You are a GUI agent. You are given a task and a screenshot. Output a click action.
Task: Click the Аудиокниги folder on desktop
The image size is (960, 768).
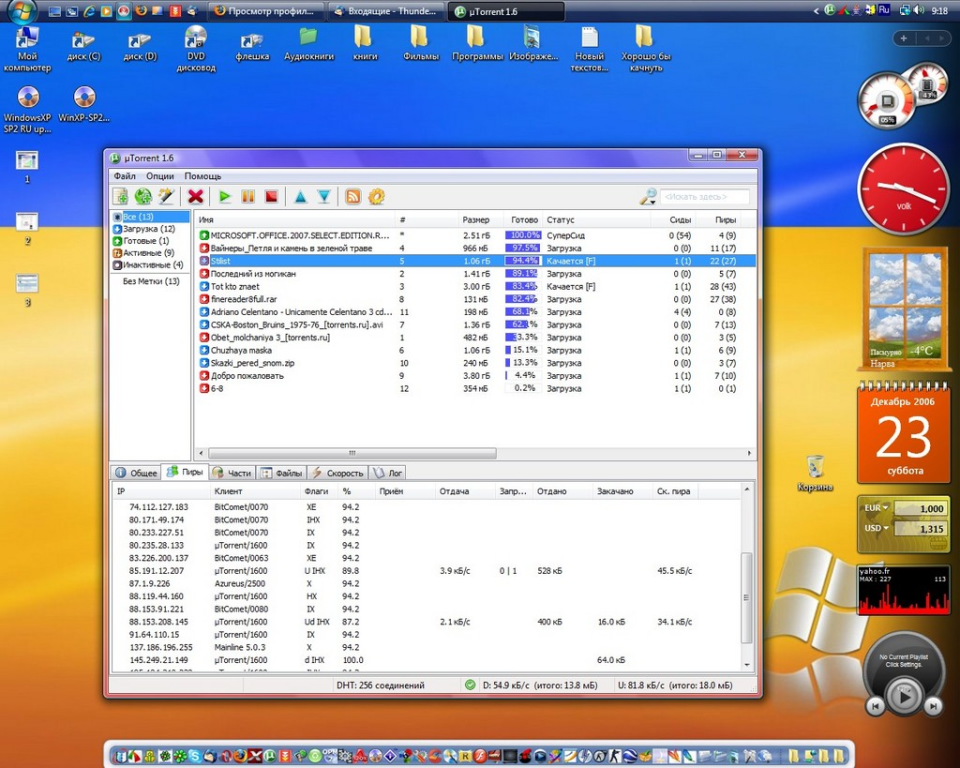pos(309,45)
